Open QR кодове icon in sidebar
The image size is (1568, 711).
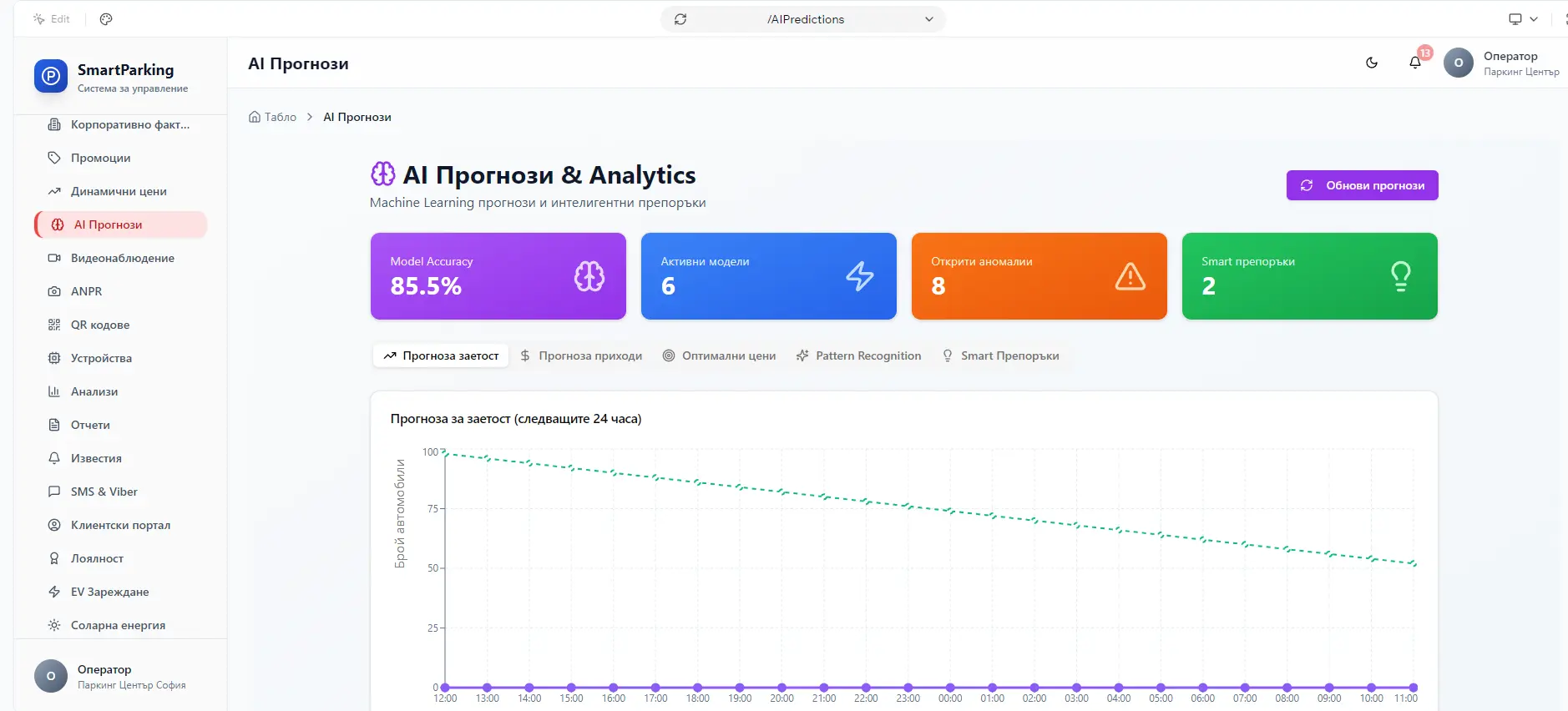pyautogui.click(x=54, y=325)
